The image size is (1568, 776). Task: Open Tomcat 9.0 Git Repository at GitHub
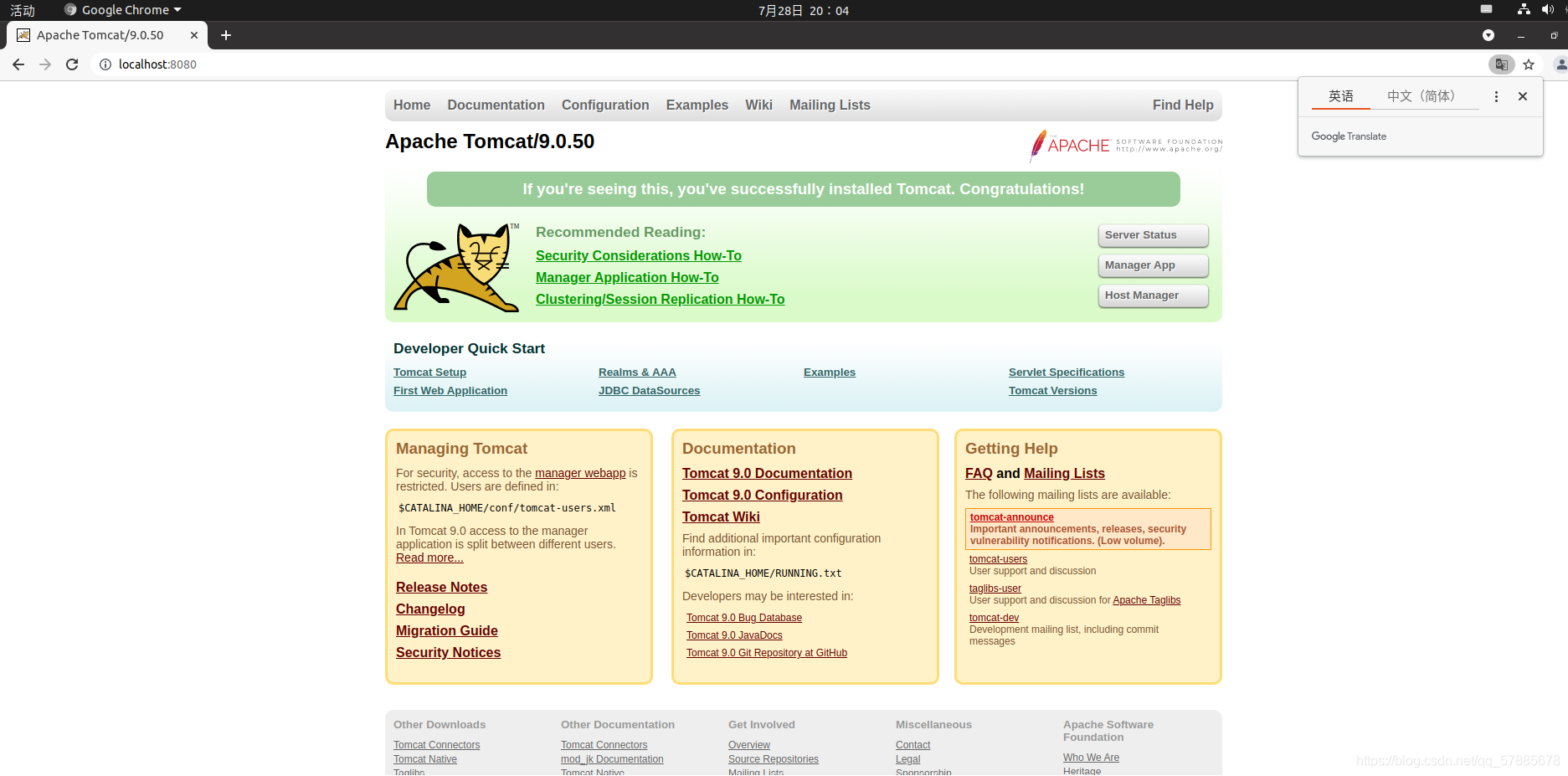pos(767,653)
